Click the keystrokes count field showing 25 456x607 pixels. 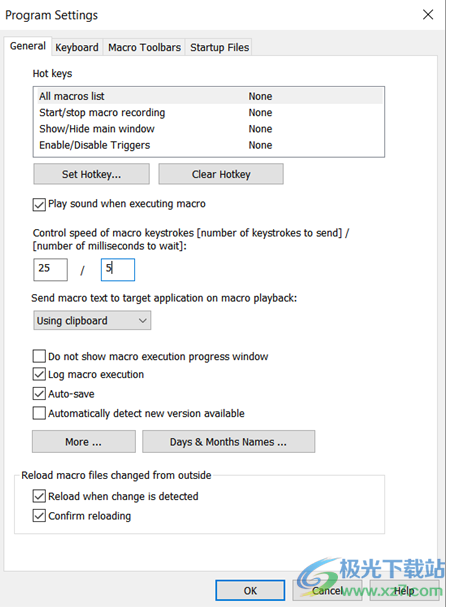click(x=51, y=269)
